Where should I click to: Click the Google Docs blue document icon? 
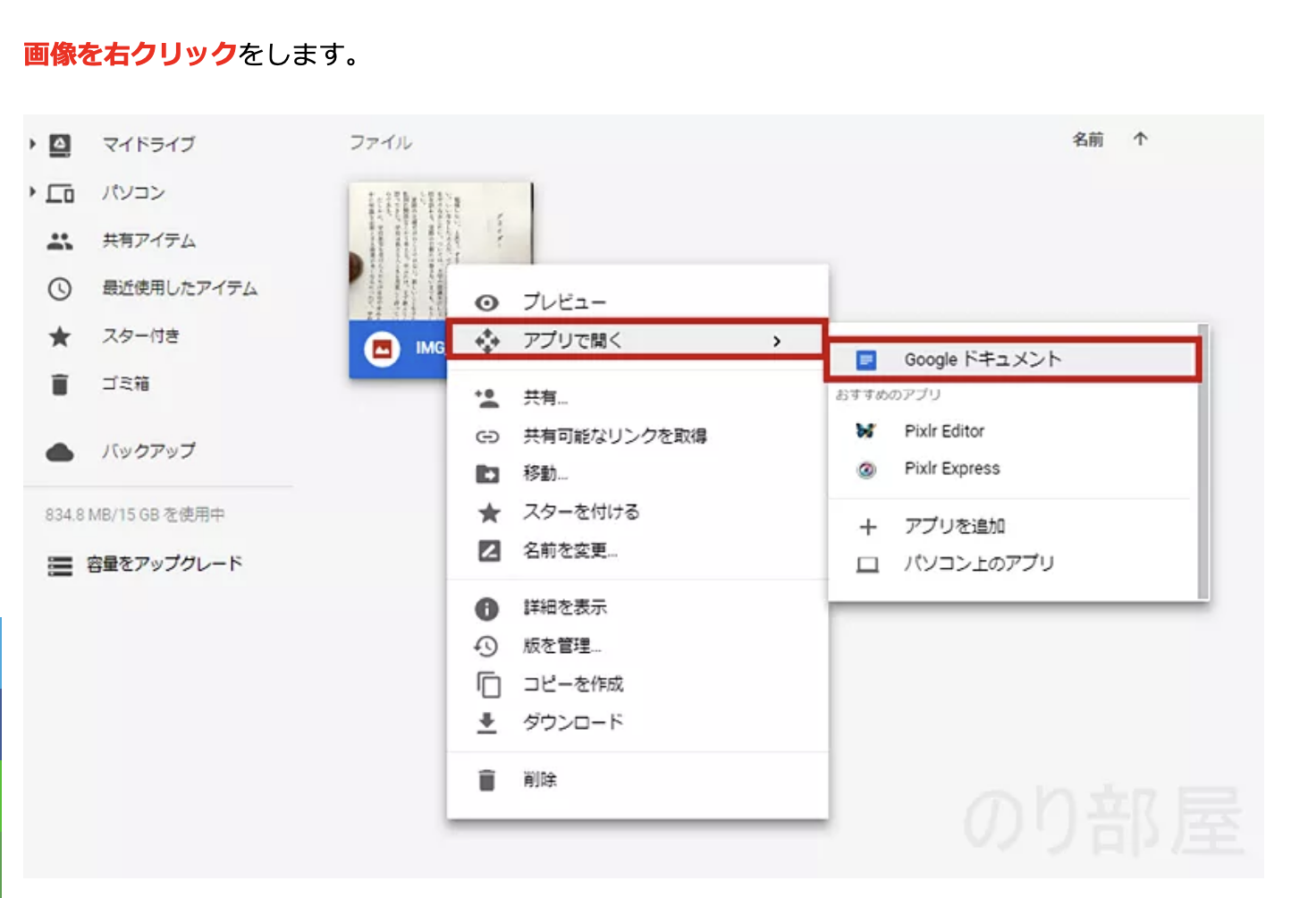866,360
